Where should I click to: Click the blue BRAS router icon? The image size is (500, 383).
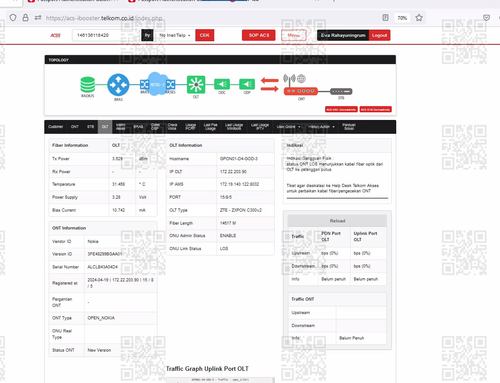118,85
